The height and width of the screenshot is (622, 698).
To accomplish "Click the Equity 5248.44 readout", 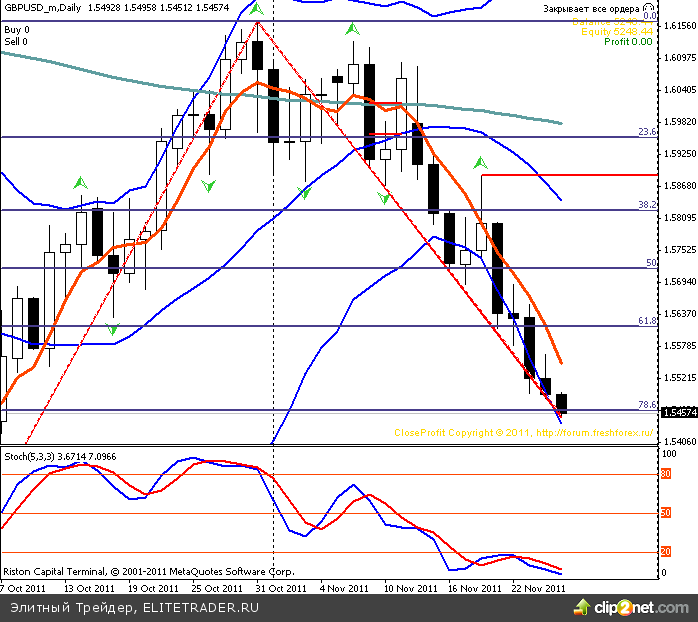I will (617, 32).
